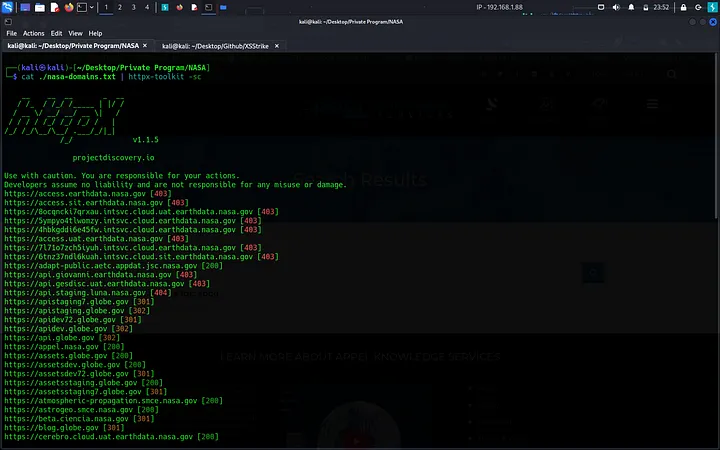Focus the running Firefox window in the taskbar
Image resolution: width=720 pixels, height=450 pixels.
pyautogui.click(x=180, y=7)
